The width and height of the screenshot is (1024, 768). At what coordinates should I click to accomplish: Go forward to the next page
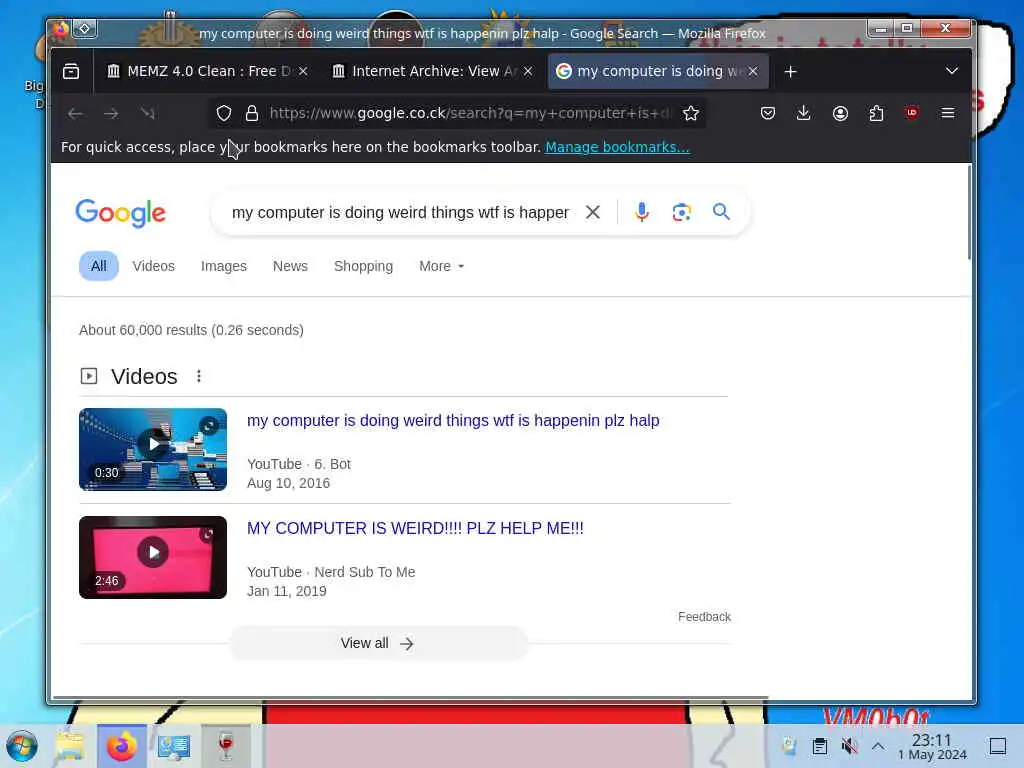pyautogui.click(x=111, y=114)
